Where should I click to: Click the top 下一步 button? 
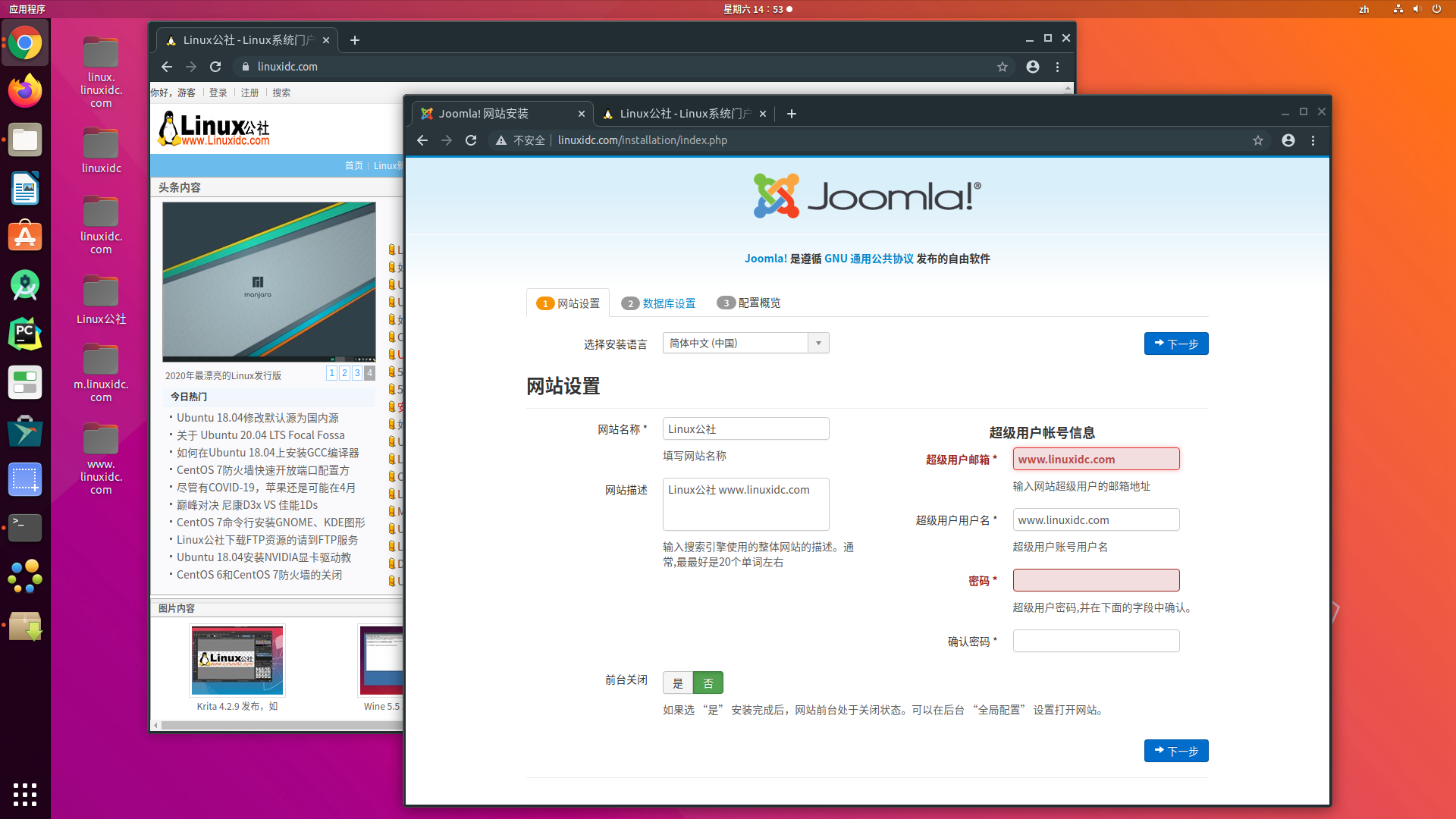(1176, 344)
